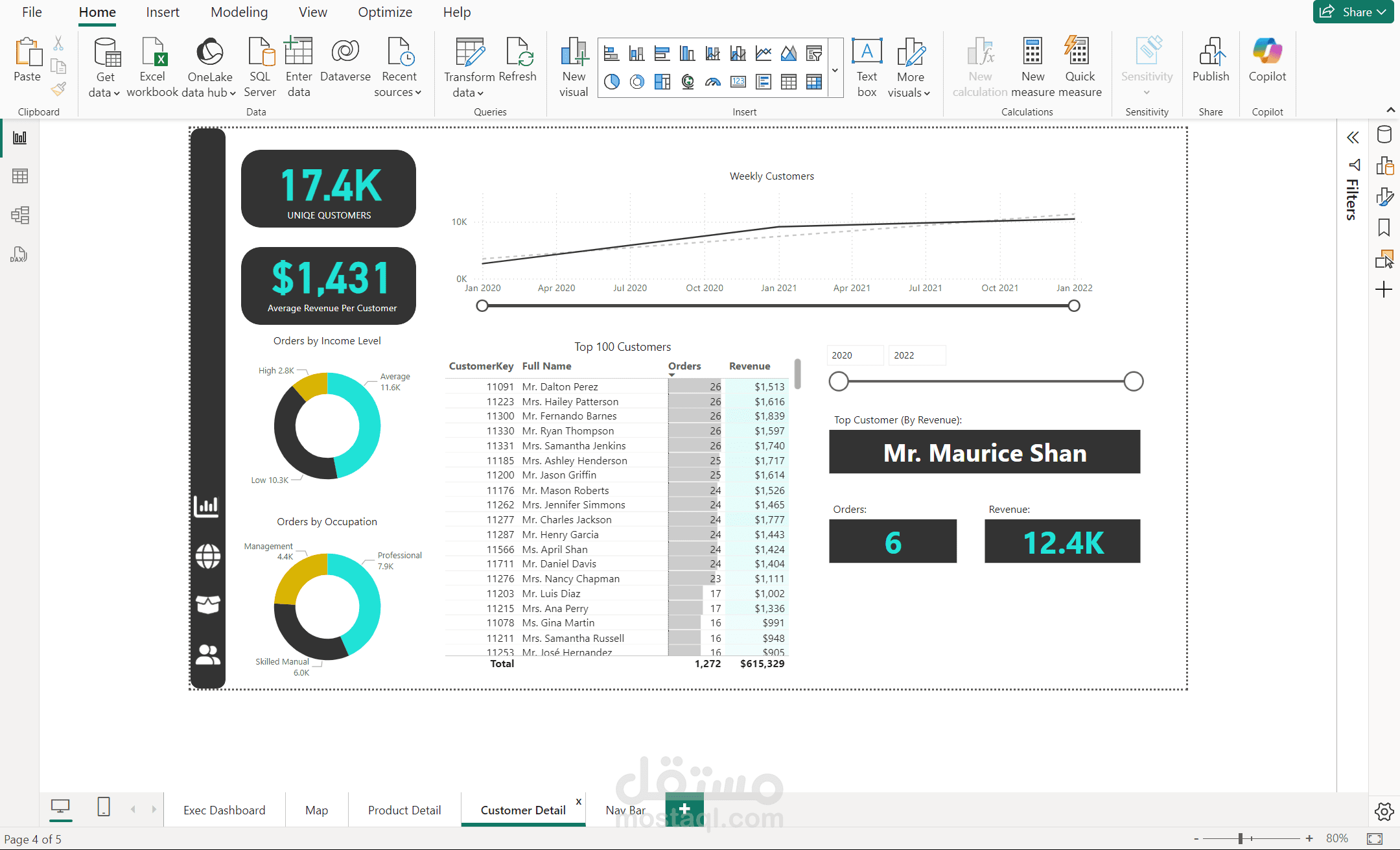1400x850 pixels.
Task: Click the zoom slider handle
Action: pos(1240,838)
